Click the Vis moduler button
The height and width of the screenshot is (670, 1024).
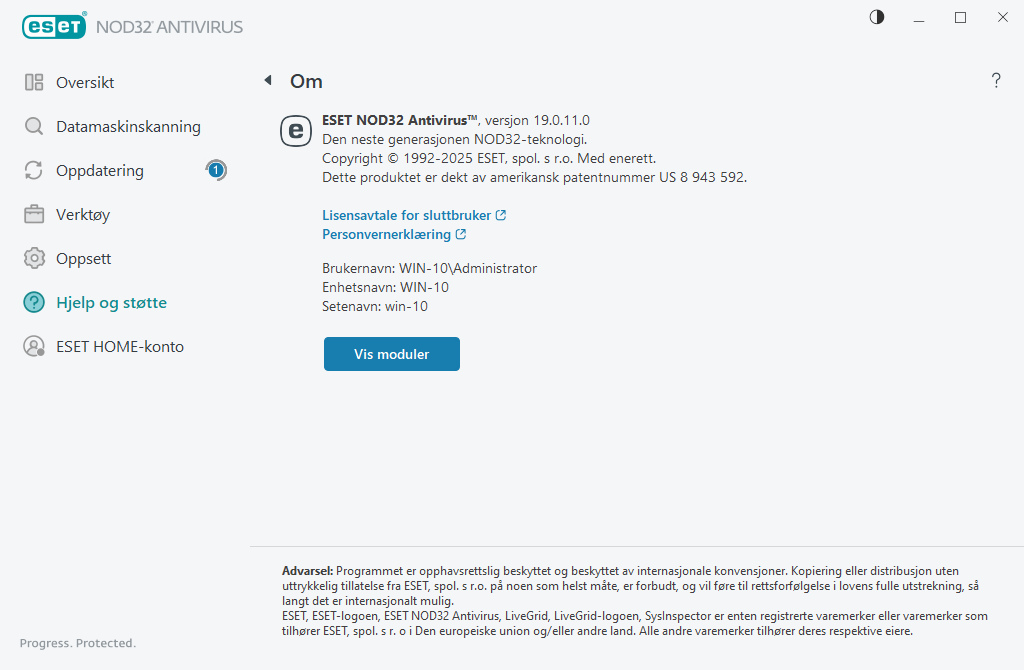tap(391, 353)
